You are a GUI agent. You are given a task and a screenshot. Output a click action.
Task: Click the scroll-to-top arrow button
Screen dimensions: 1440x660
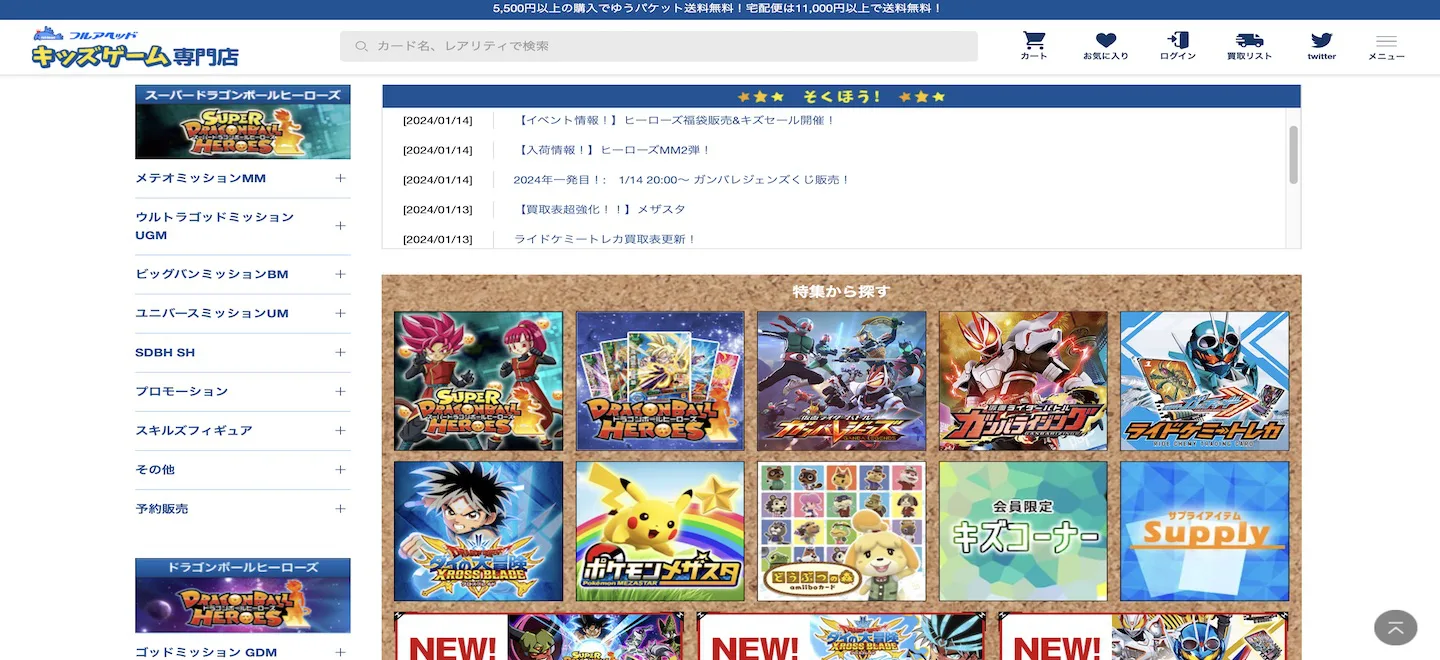(1395, 628)
